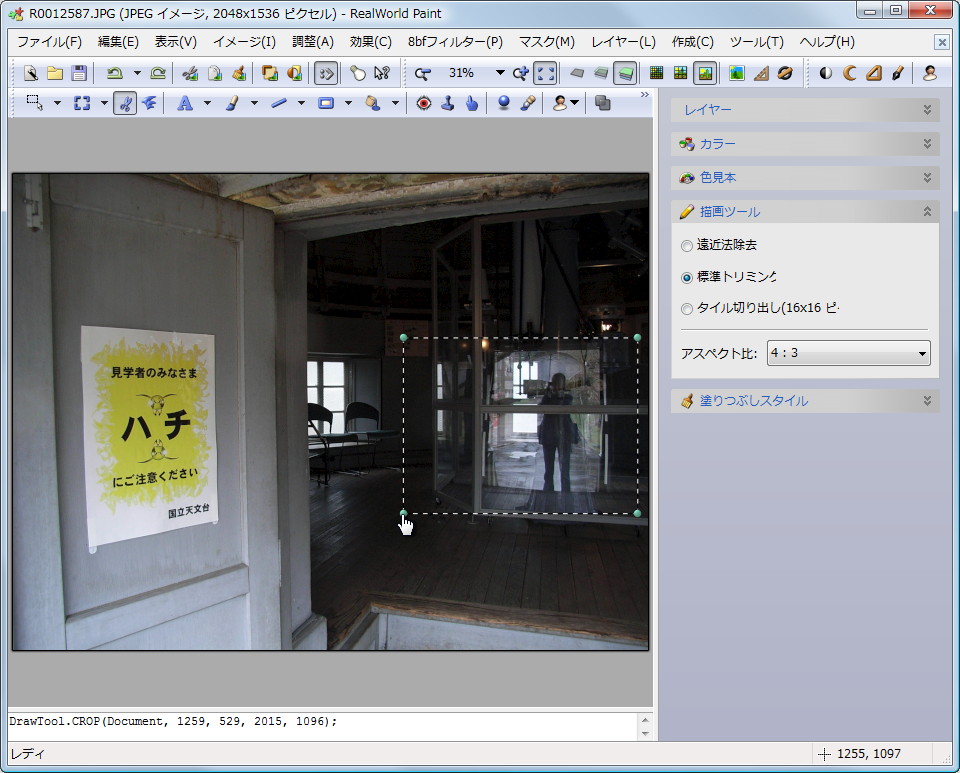
Task: Select the タイル切り出し radio option
Action: 687,308
